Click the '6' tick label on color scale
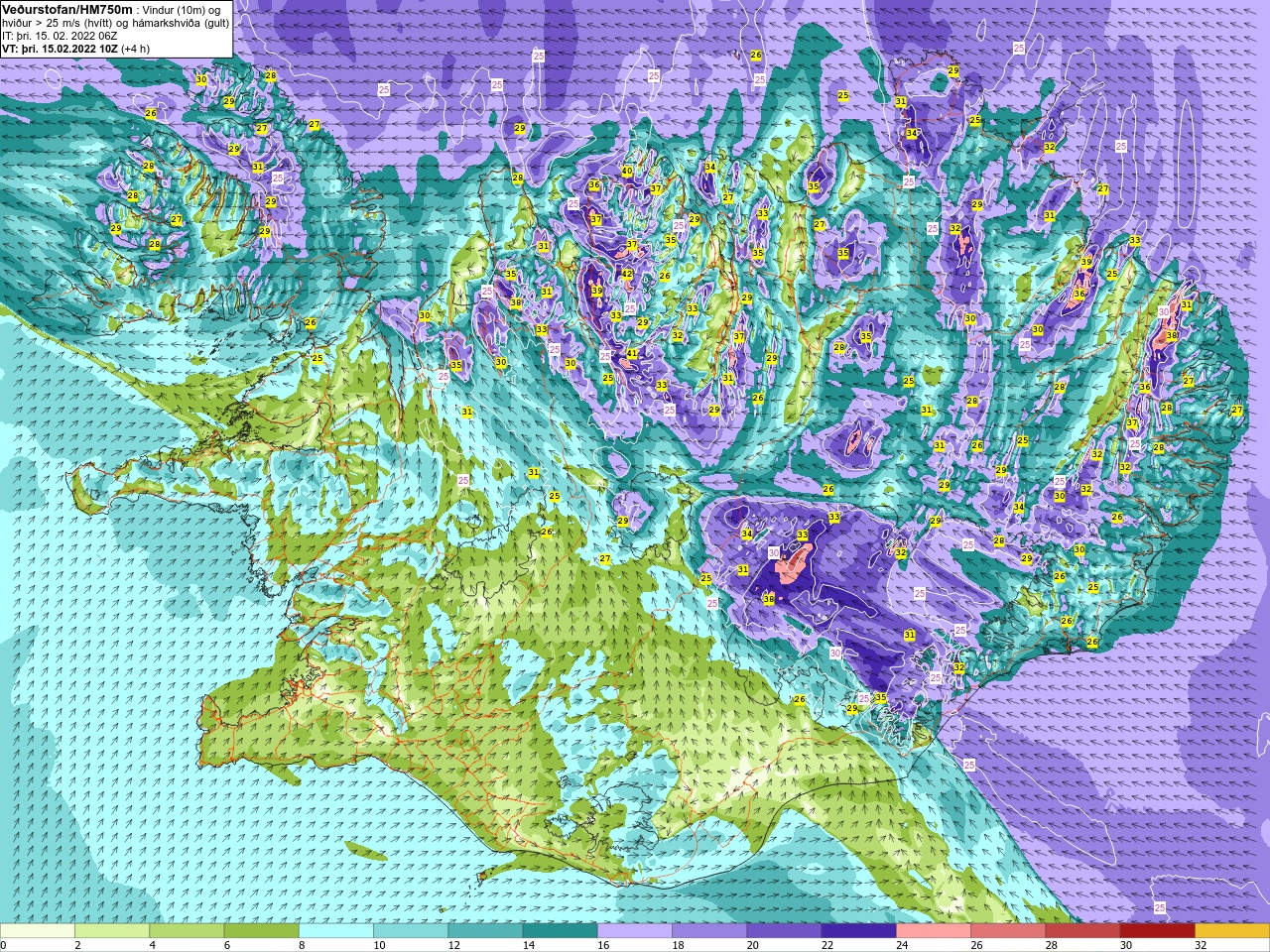 [x=226, y=945]
